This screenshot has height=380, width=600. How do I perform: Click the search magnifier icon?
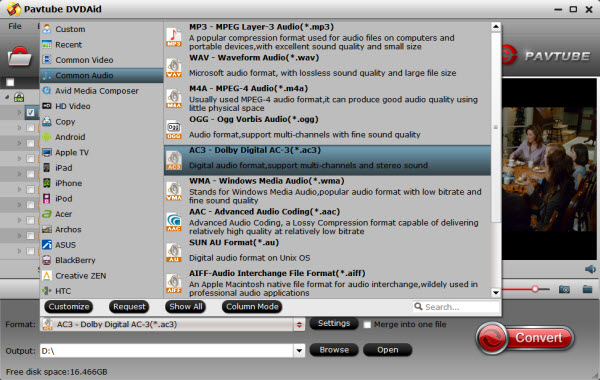pyautogui.click(x=418, y=307)
